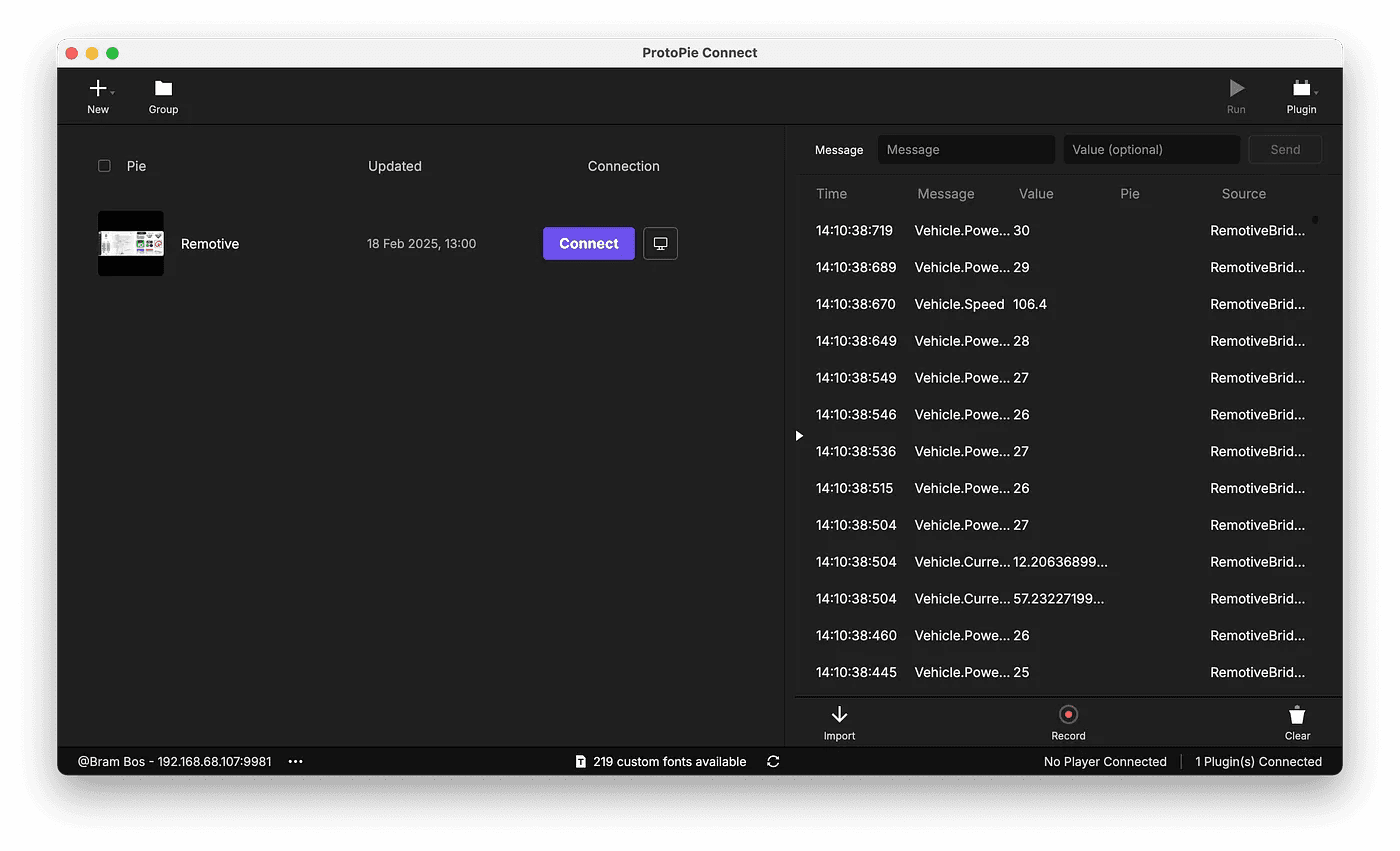Enable the Pie selection checkbox

pyautogui.click(x=104, y=165)
